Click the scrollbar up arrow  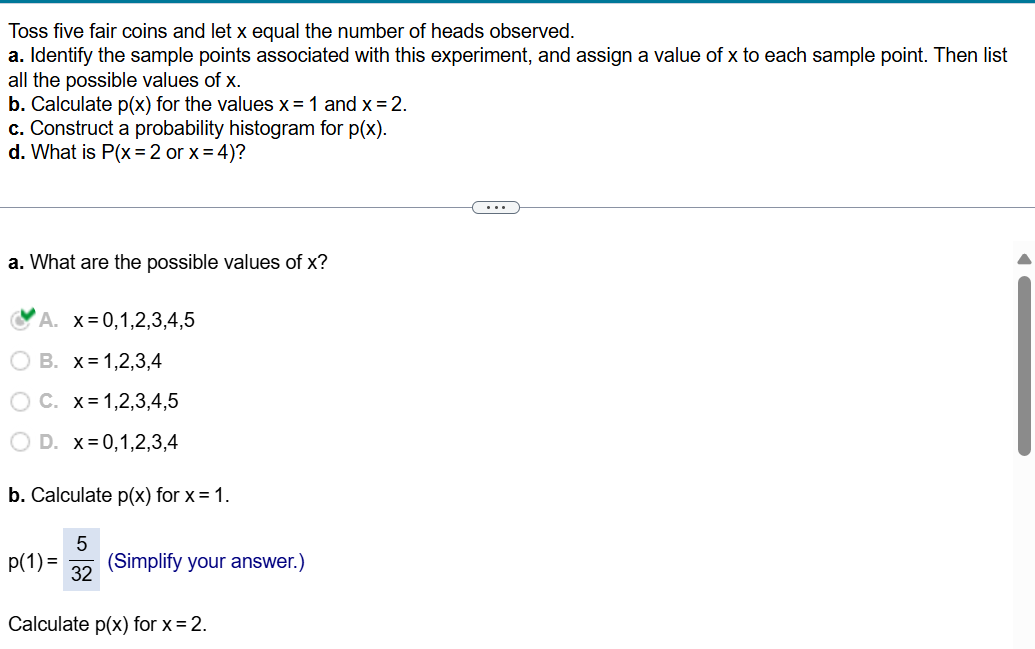(1022, 259)
